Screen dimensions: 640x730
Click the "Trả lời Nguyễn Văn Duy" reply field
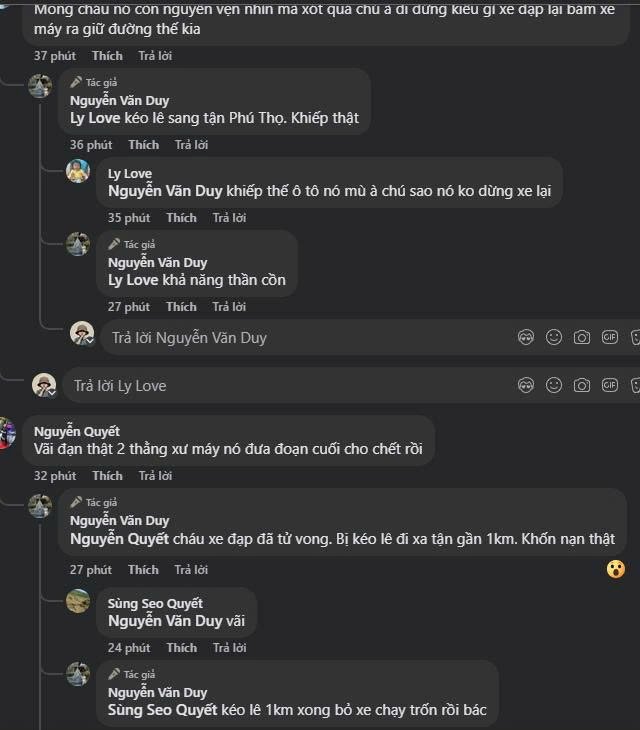coord(300,338)
